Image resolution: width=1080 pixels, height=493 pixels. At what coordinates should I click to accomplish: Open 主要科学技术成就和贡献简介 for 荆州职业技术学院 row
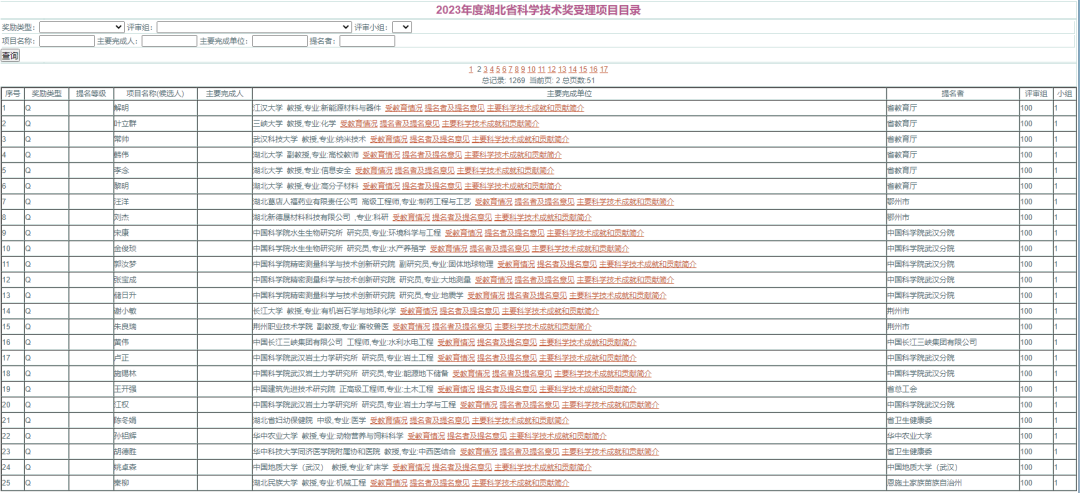tap(543, 326)
